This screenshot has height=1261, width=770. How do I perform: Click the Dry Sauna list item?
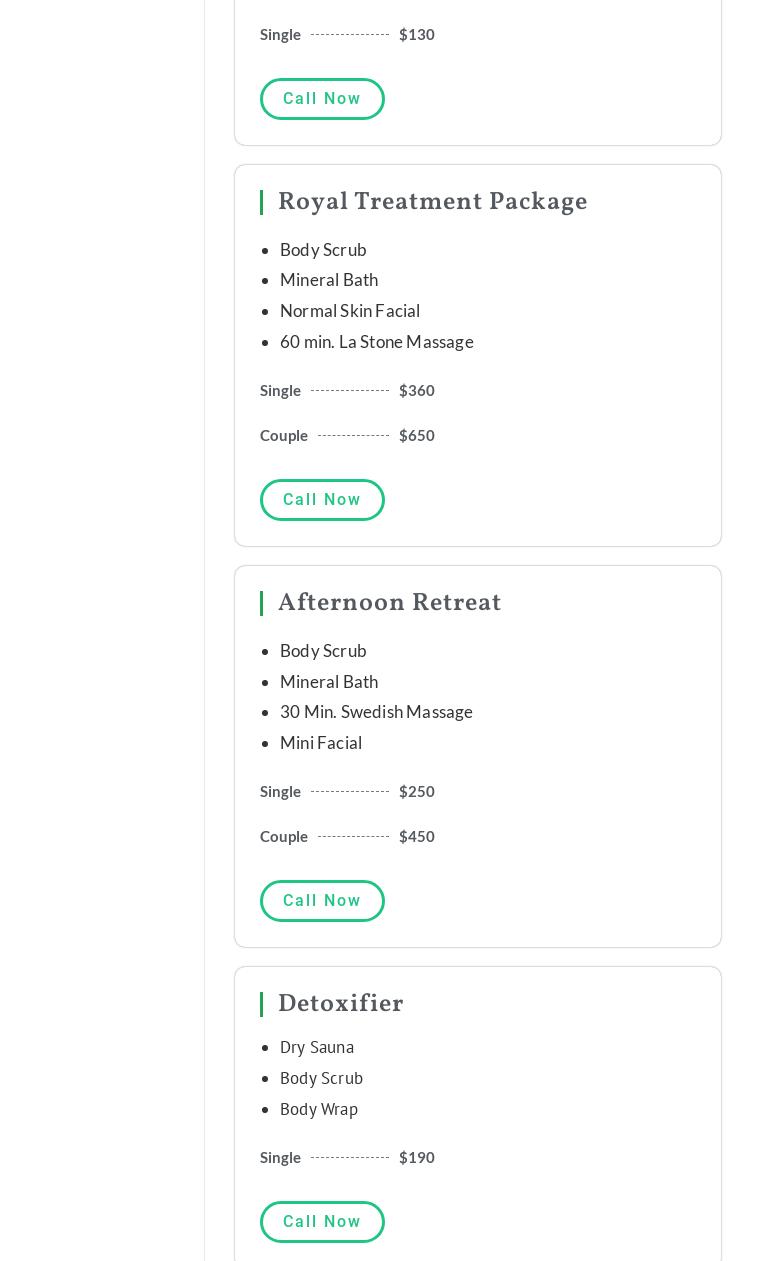[317, 1048]
